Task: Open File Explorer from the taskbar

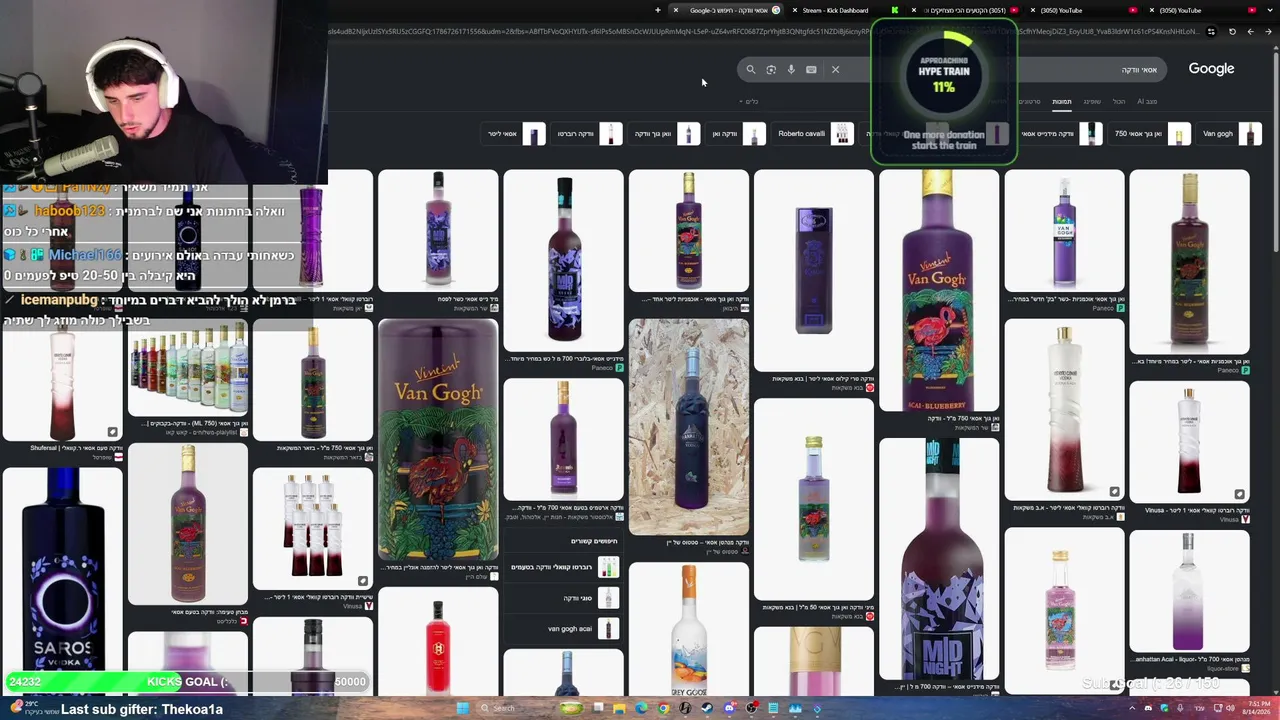Action: pyautogui.click(x=619, y=708)
